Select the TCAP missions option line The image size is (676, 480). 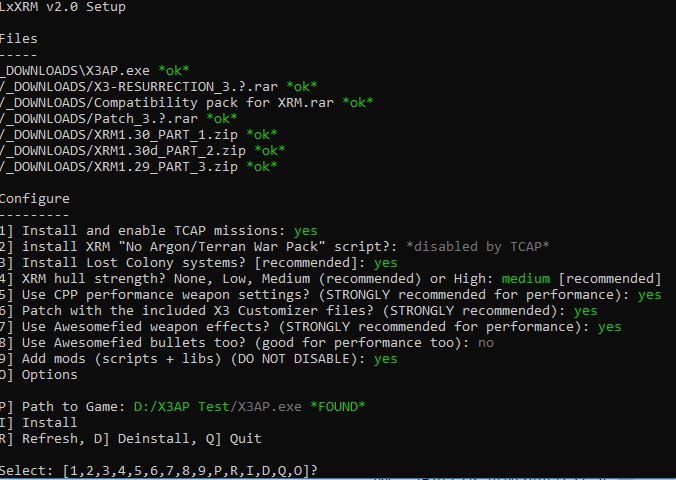pos(159,231)
